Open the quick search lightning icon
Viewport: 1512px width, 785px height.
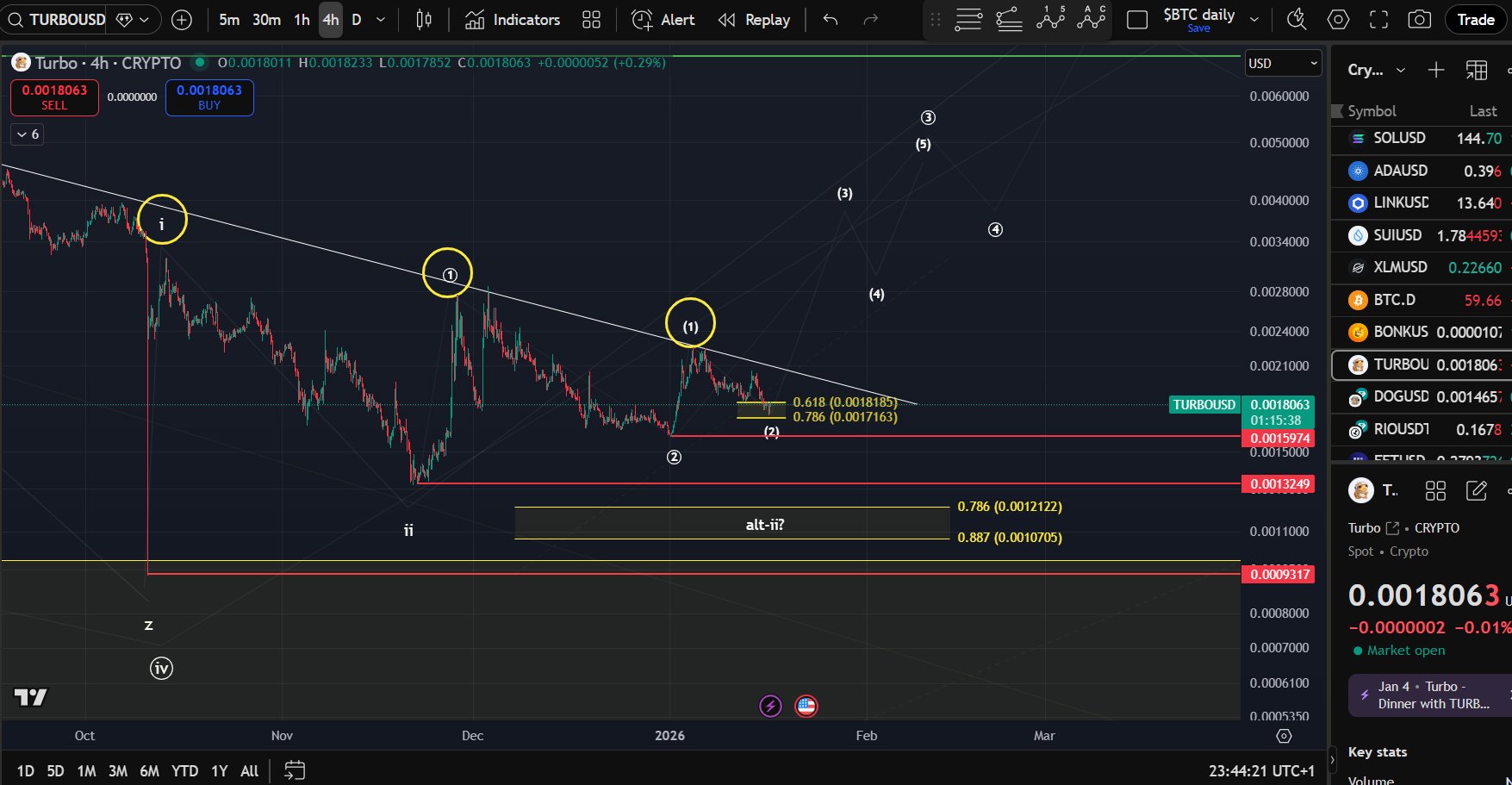tap(1297, 19)
